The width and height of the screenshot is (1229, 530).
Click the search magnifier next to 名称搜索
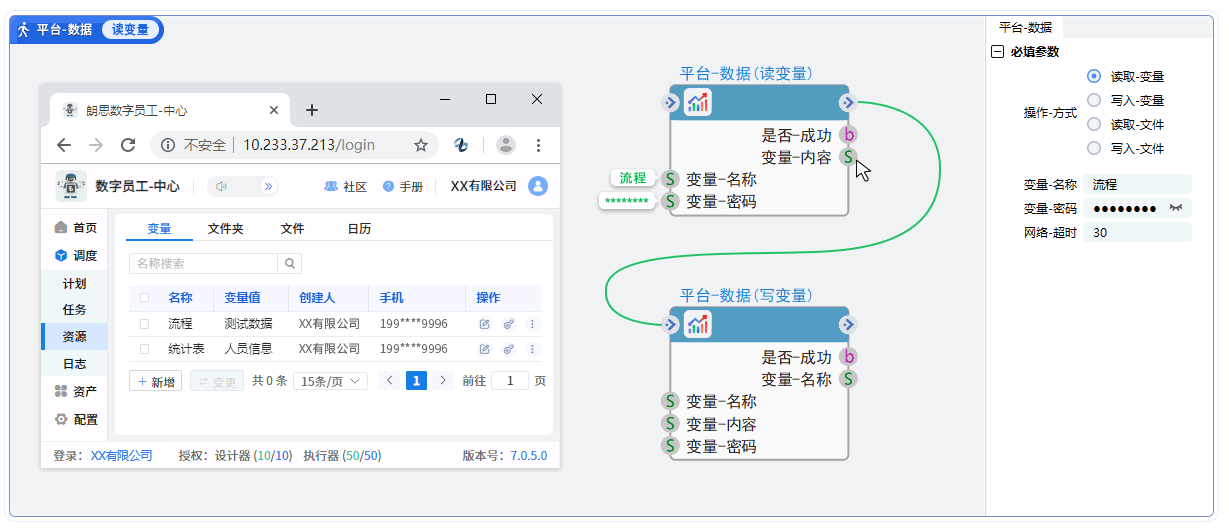(289, 264)
